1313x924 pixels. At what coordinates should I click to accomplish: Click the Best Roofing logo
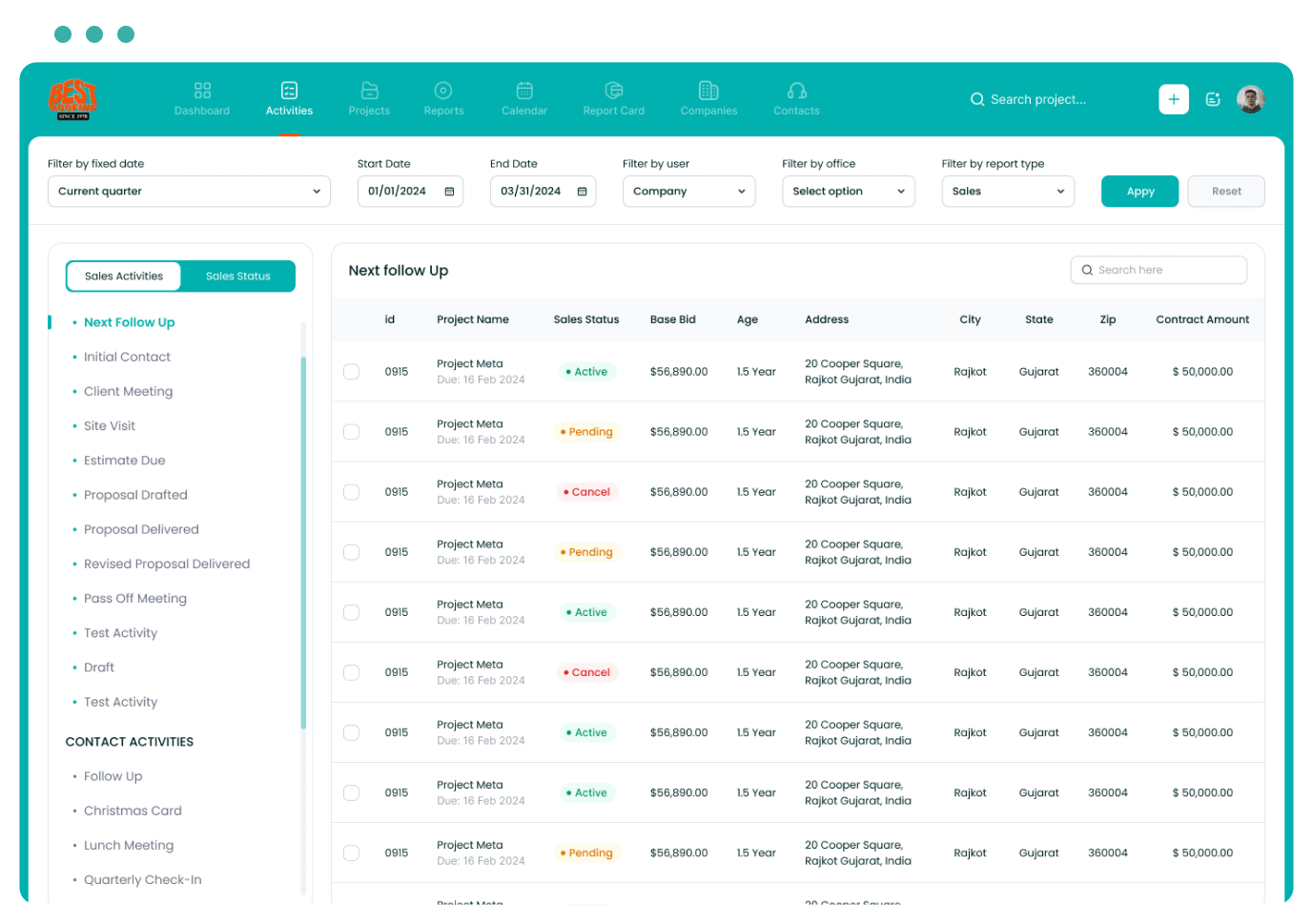pos(73,99)
